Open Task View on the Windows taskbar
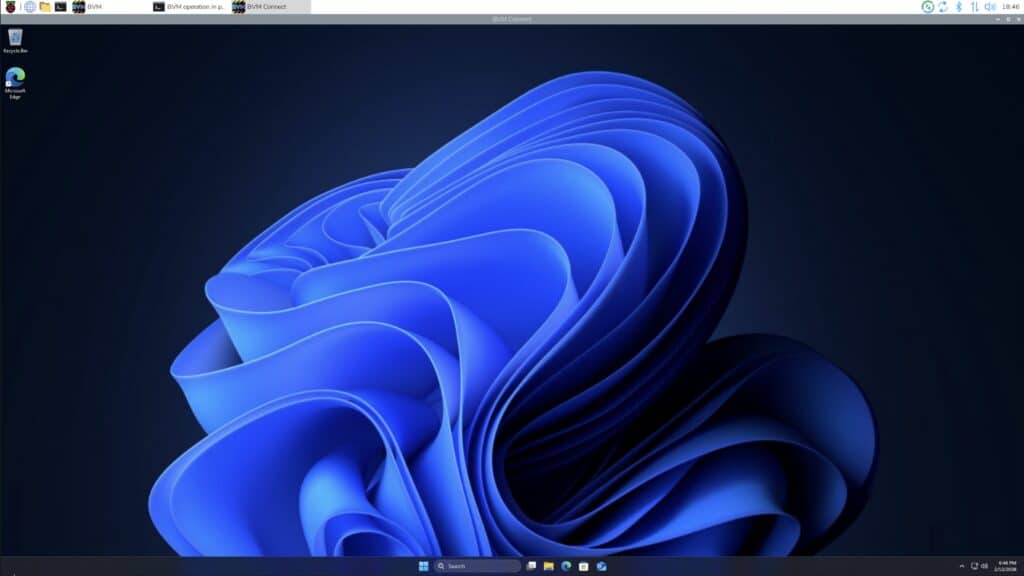Screen dimensions: 1024x576 (531, 566)
